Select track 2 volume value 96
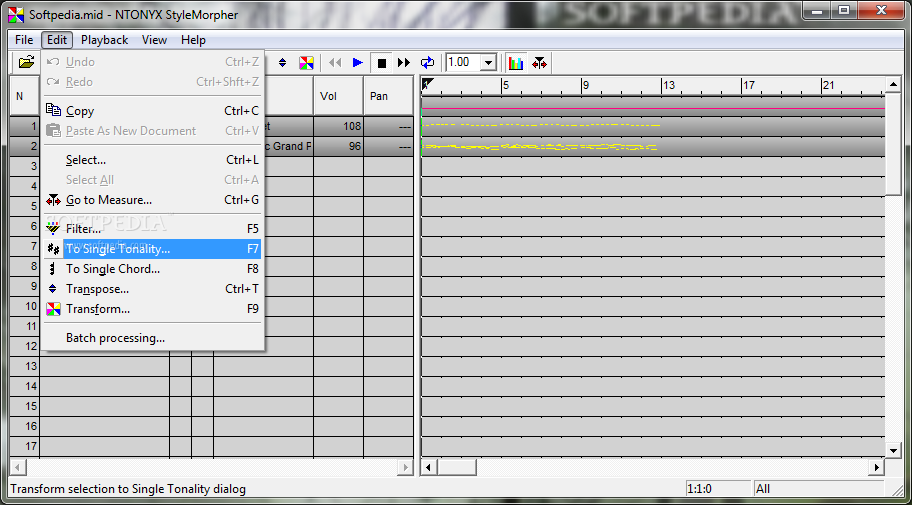Image resolution: width=912 pixels, height=505 pixels. (339, 147)
